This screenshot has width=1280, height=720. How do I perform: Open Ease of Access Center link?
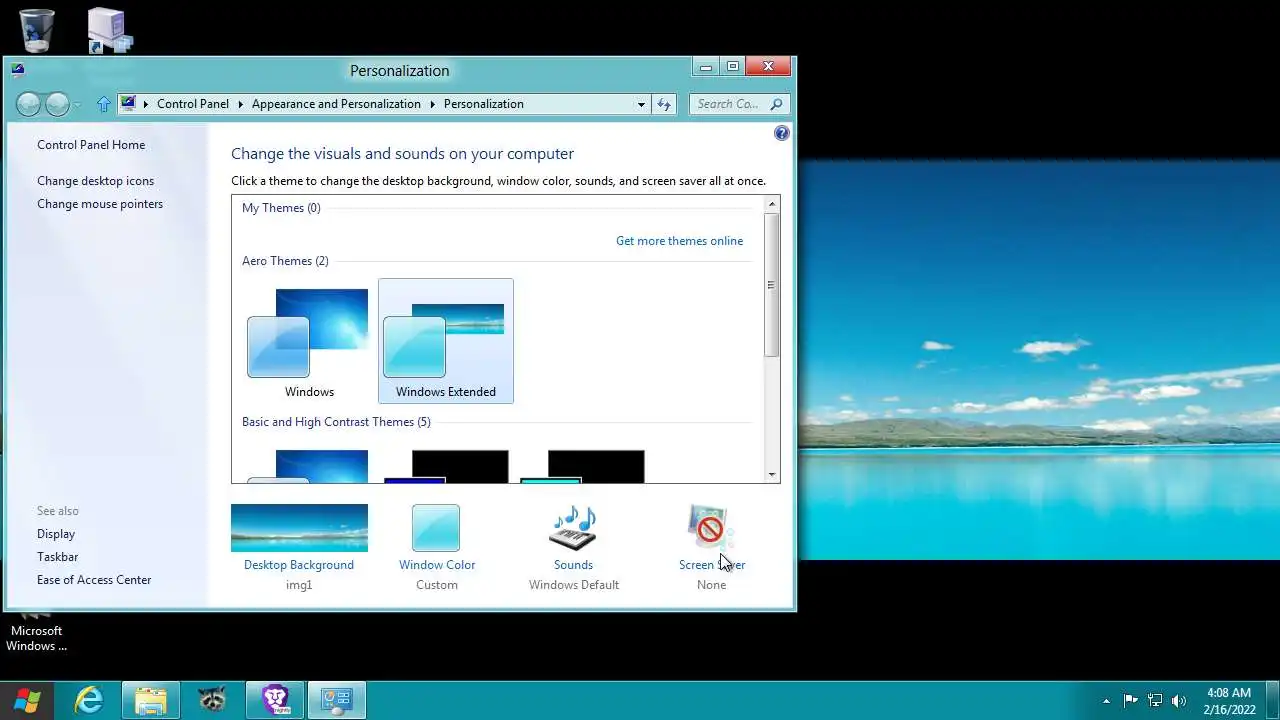[94, 580]
